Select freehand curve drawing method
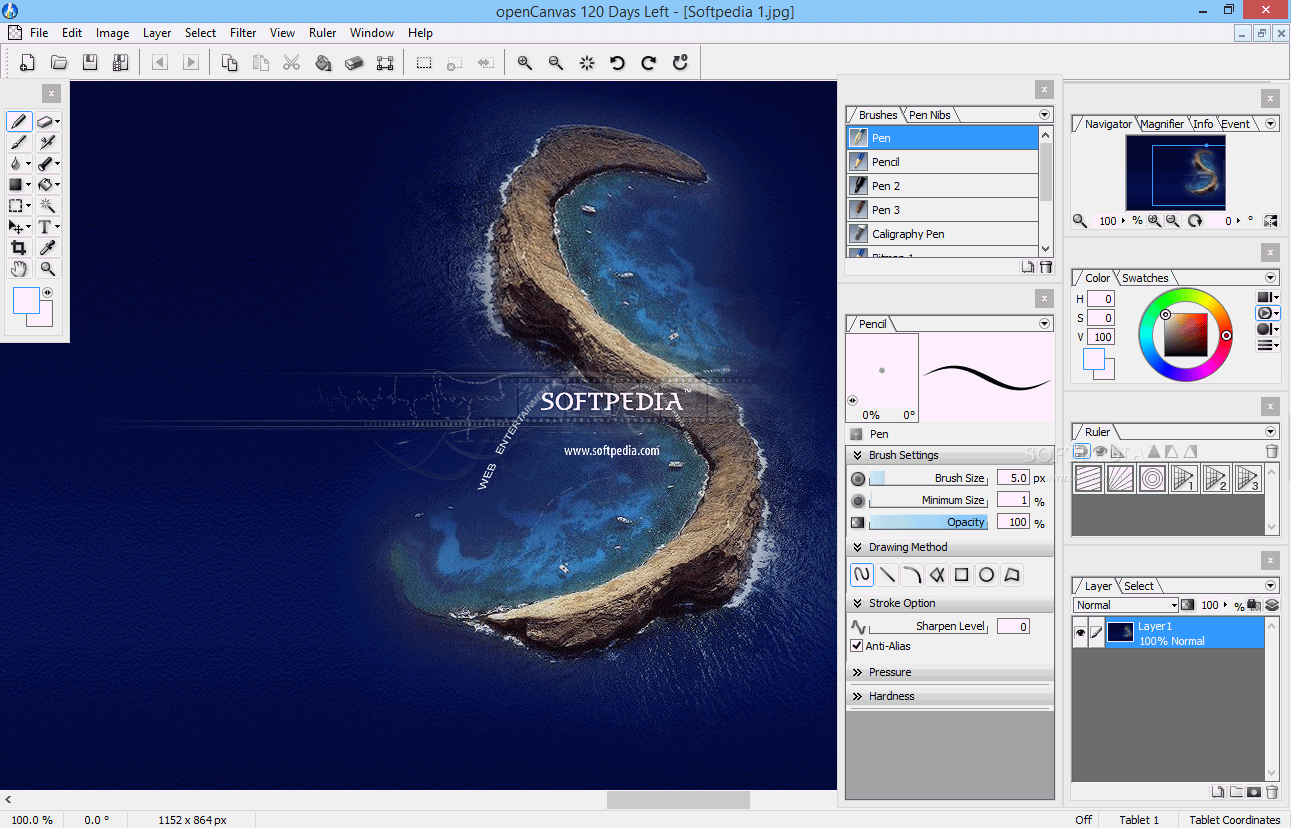The height and width of the screenshot is (828, 1291). pyautogui.click(x=862, y=575)
